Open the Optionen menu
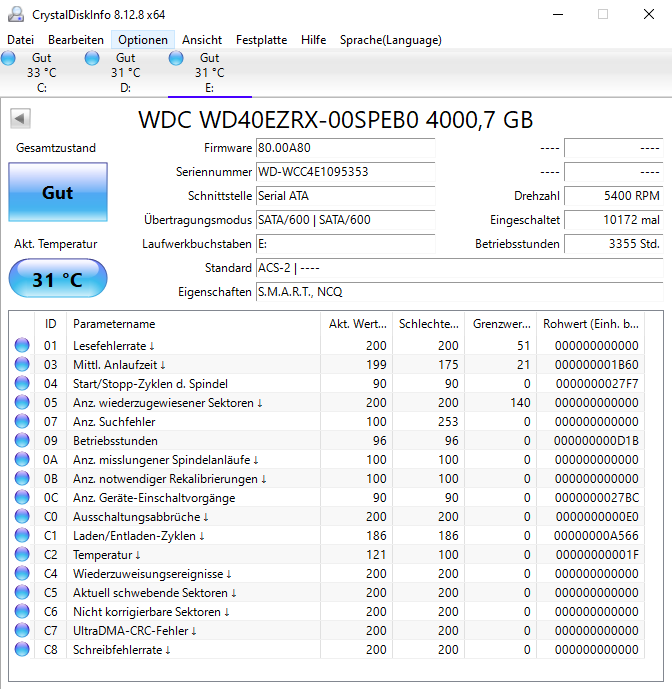This screenshot has width=672, height=689. (143, 40)
